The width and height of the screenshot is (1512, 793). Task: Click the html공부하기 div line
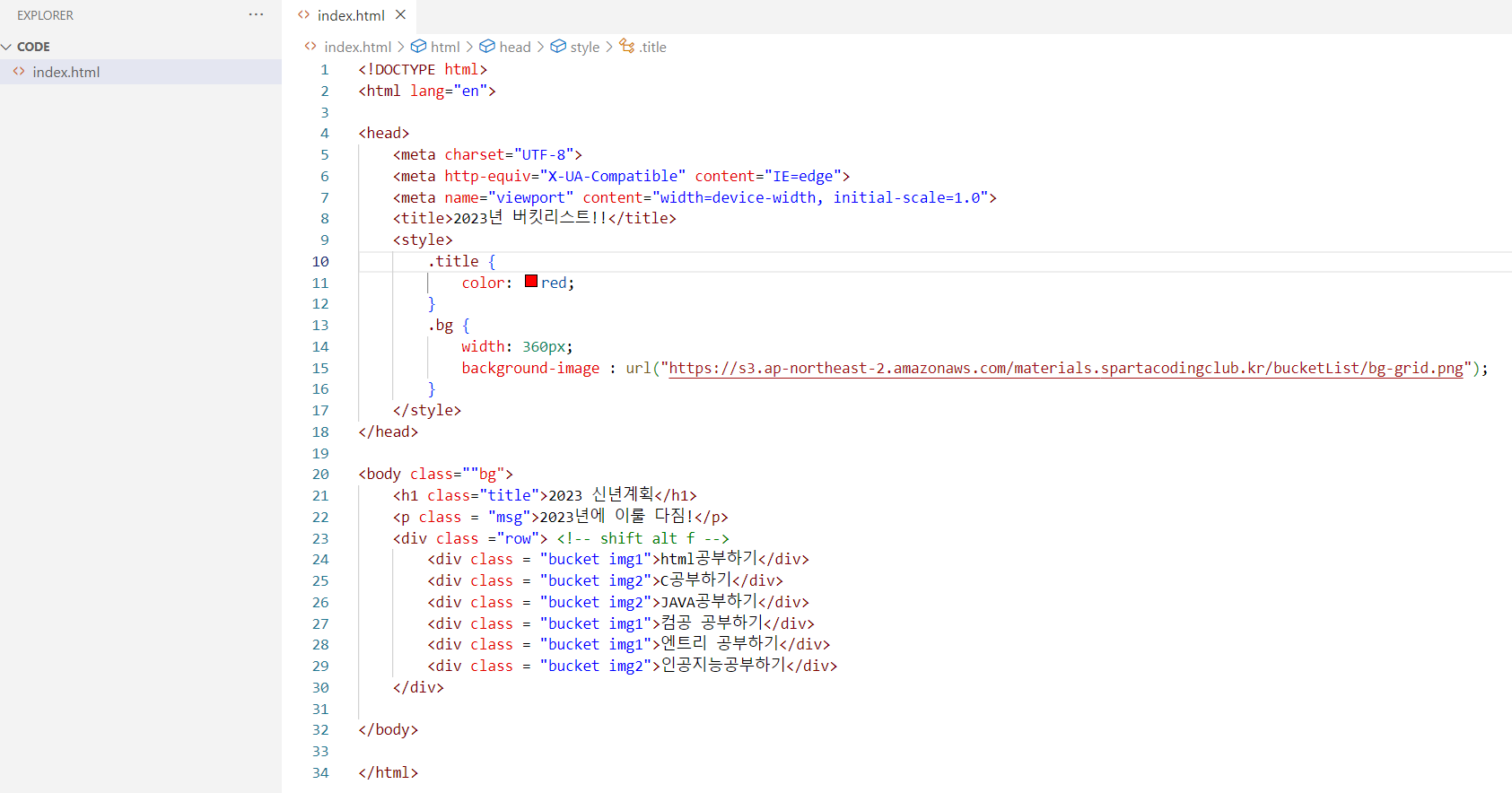pos(618,559)
